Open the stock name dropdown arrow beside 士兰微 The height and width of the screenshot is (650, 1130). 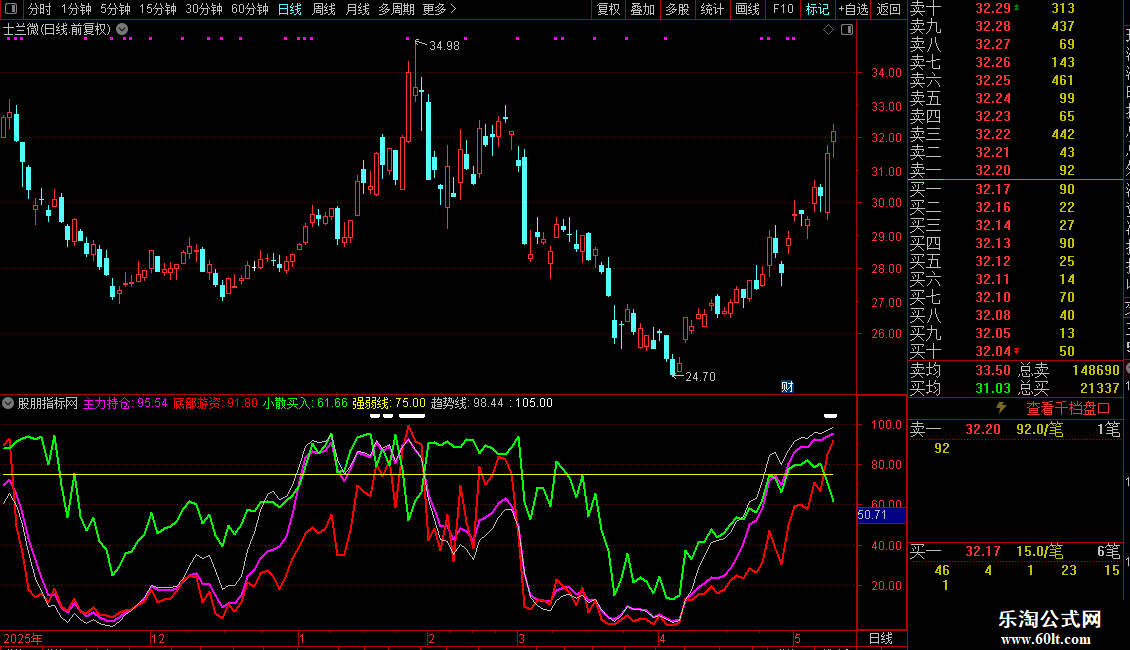tap(123, 30)
